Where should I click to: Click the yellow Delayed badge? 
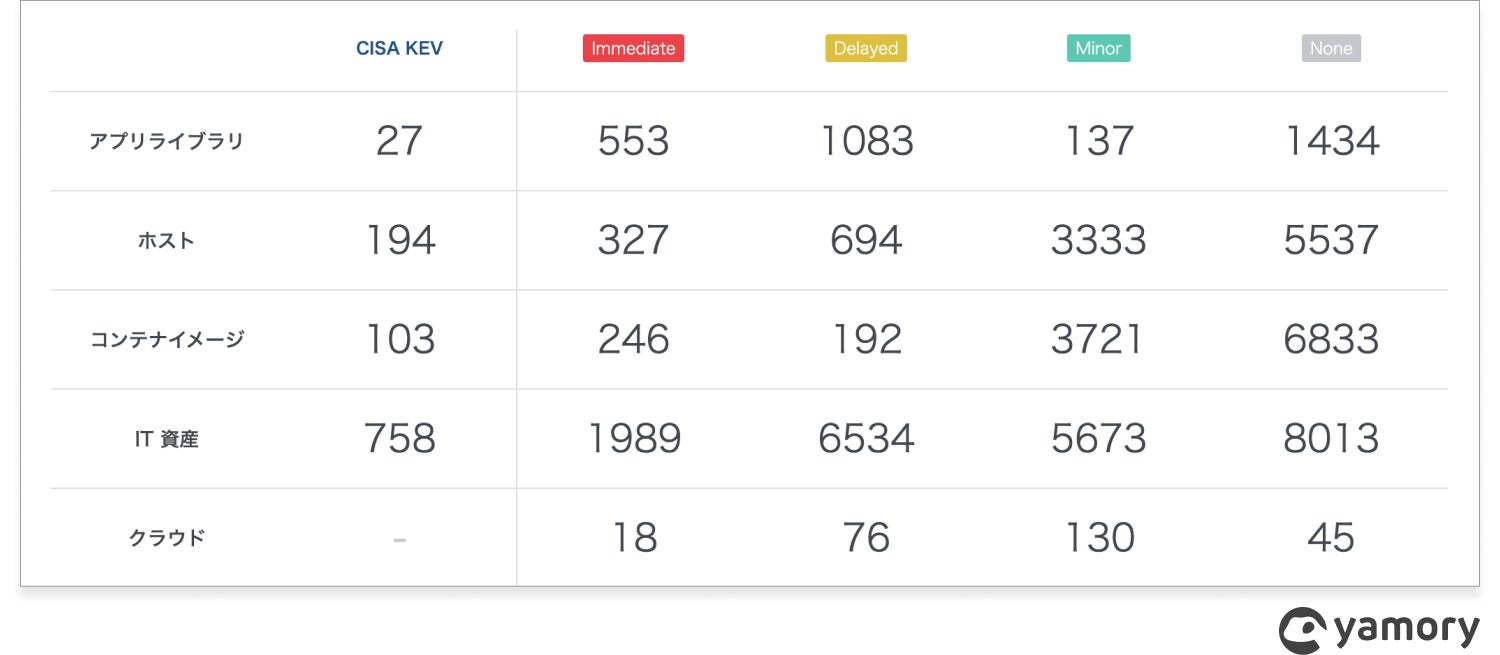866,48
